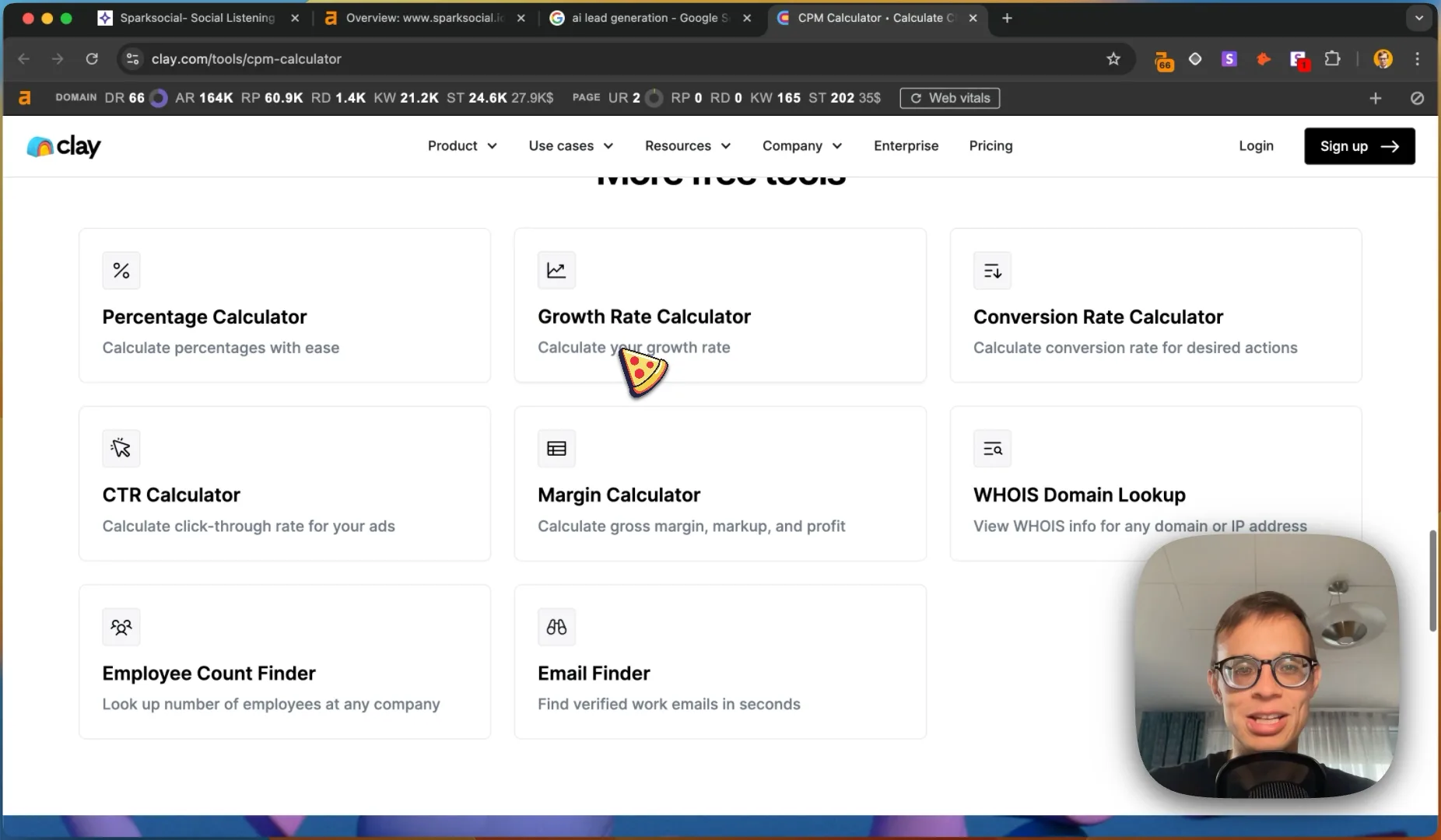Expand the Product dropdown menu

(462, 146)
